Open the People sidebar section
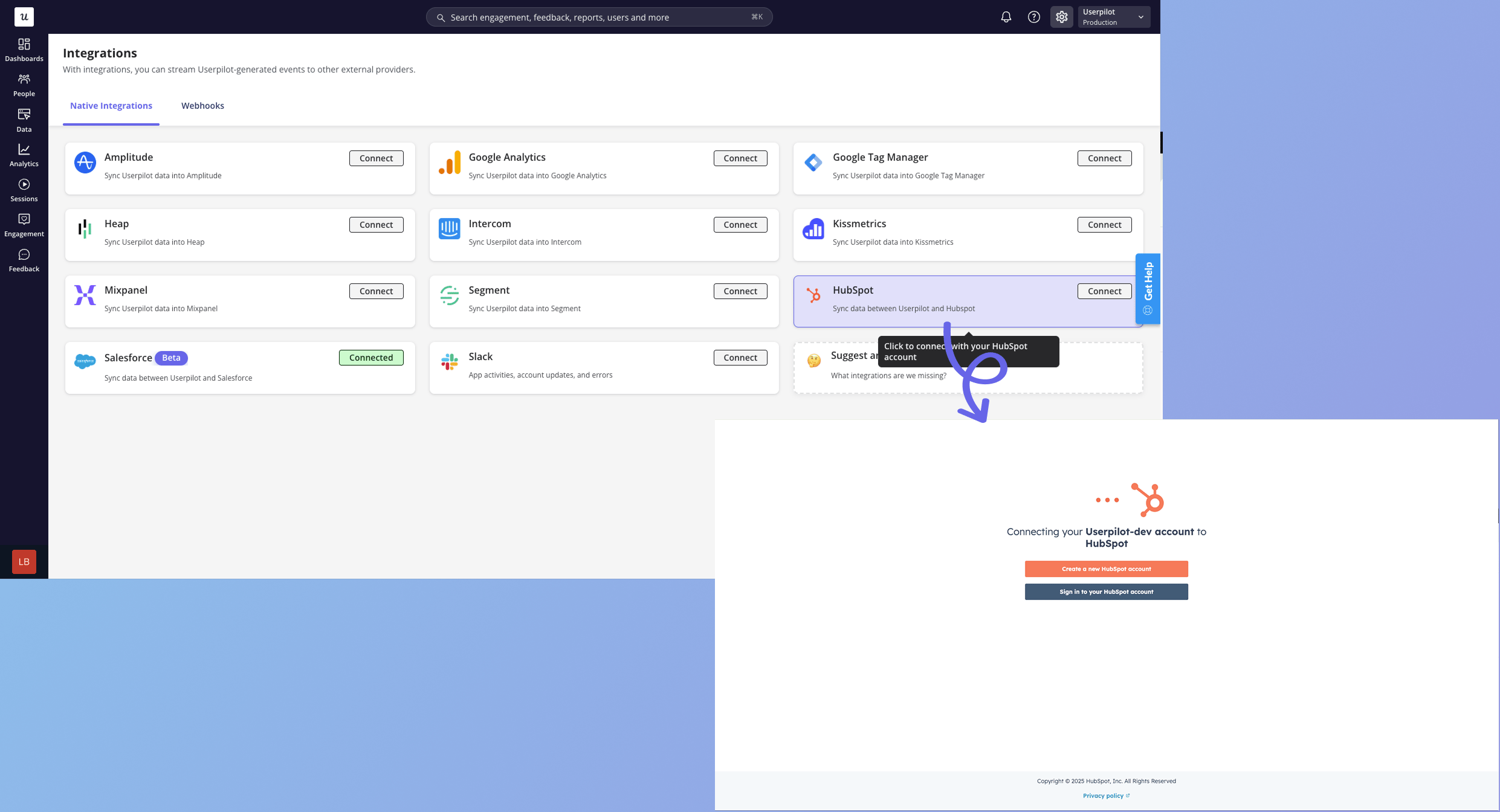This screenshot has width=1500, height=812. pos(24,85)
